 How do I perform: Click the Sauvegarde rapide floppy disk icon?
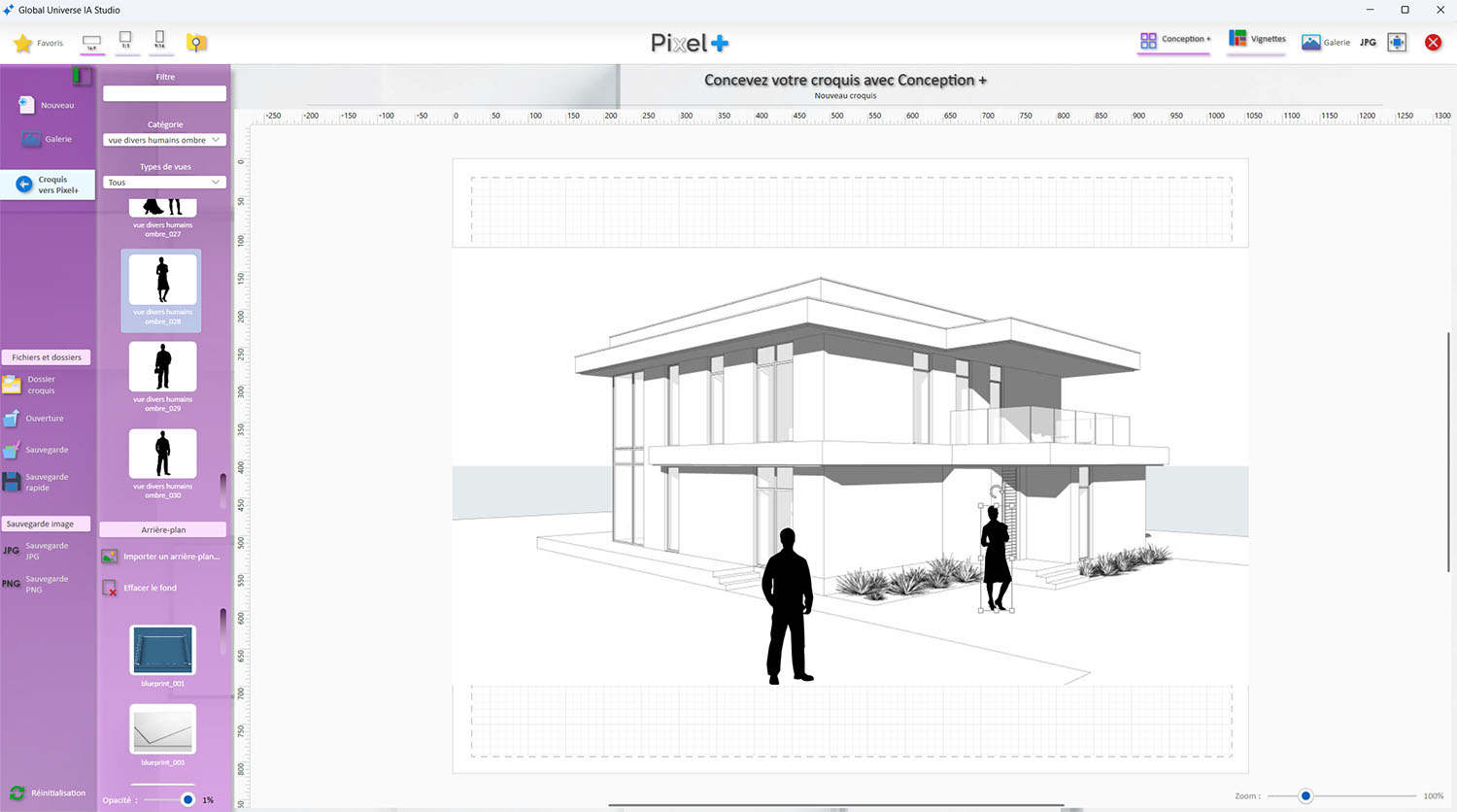click(x=12, y=482)
